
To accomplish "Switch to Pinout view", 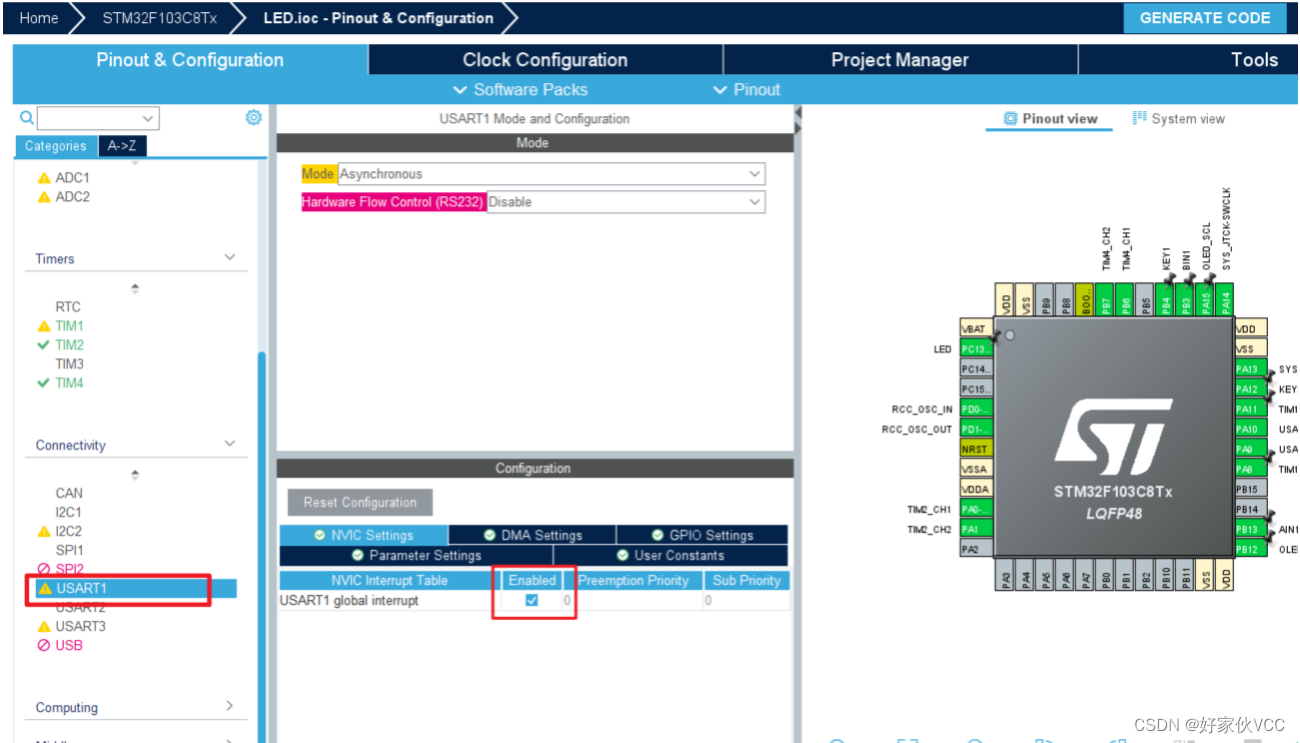I will (x=1049, y=119).
